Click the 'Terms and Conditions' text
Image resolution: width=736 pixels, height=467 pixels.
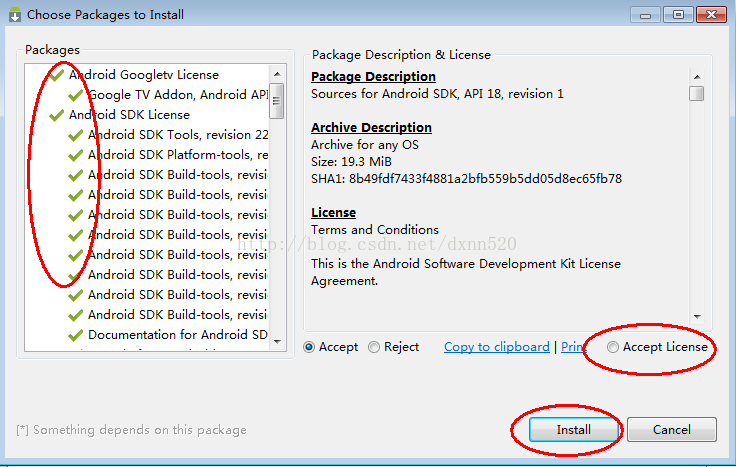(375, 230)
